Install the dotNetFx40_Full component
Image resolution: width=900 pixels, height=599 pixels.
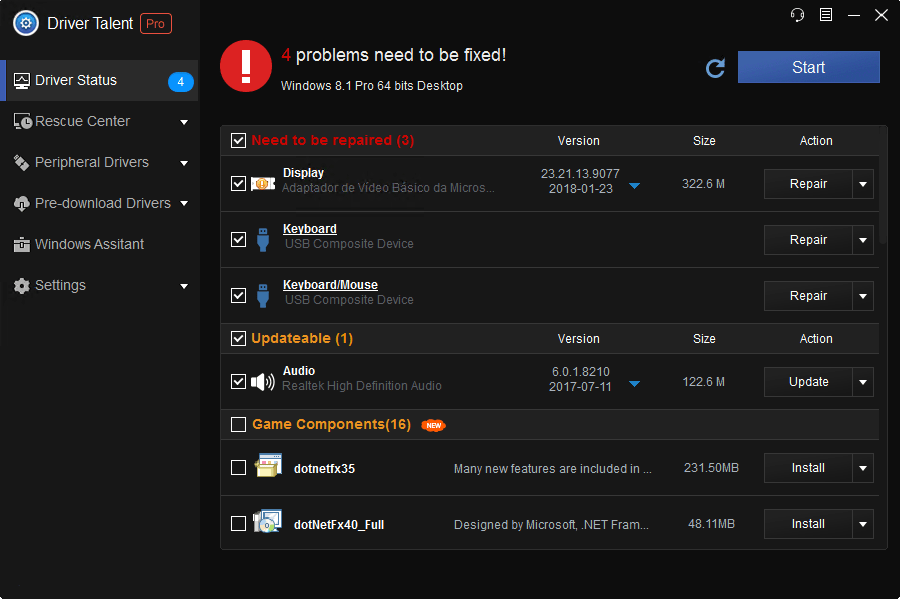(x=808, y=524)
